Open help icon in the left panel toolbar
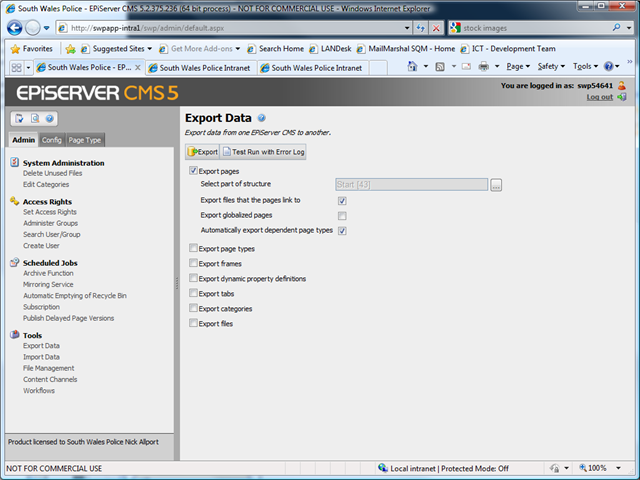 pyautogui.click(x=49, y=119)
